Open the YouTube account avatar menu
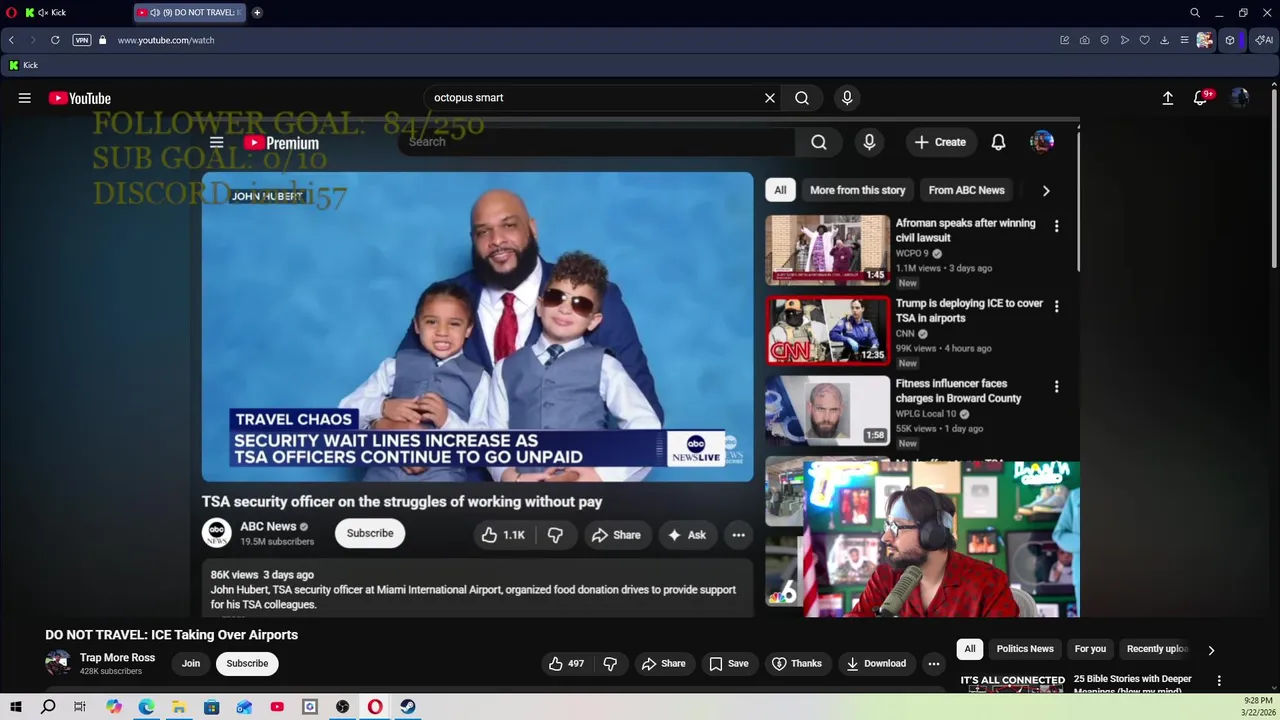1280x720 pixels. (x=1240, y=98)
